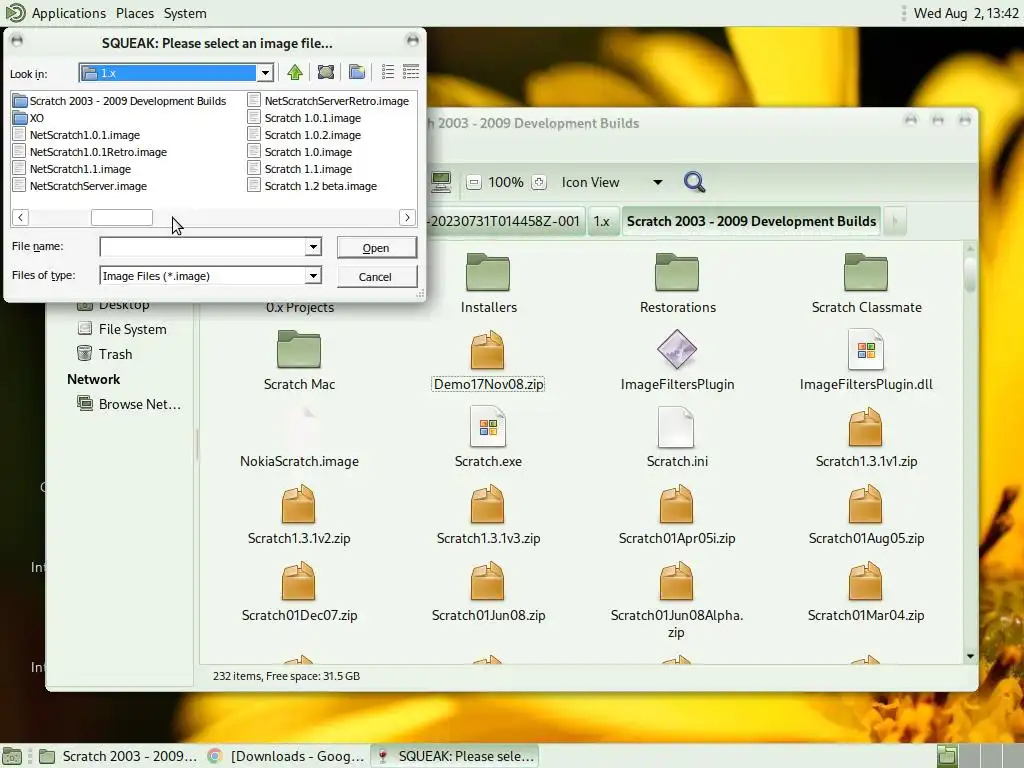Open the XO folder in file dialog
This screenshot has height=768, width=1024.
click(29, 118)
